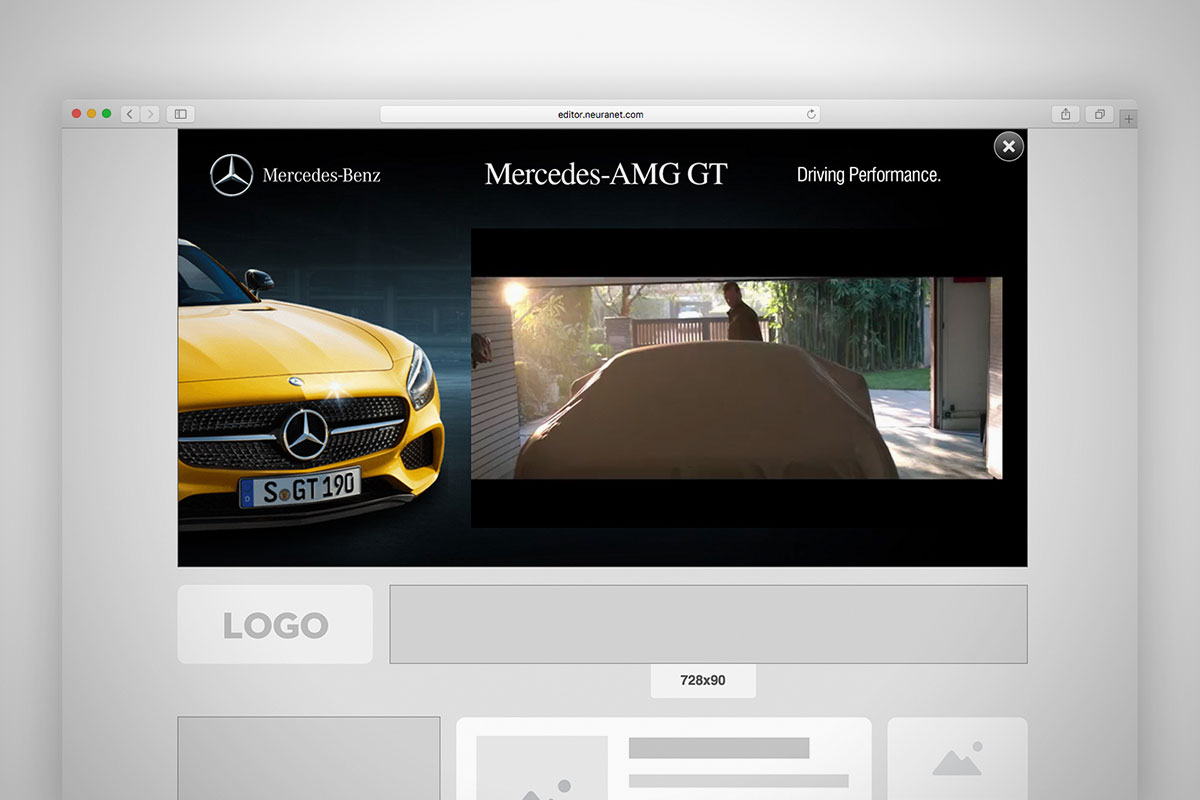1200x800 pixels.
Task: Close the Mercedes ad overlay
Action: coord(1009,146)
